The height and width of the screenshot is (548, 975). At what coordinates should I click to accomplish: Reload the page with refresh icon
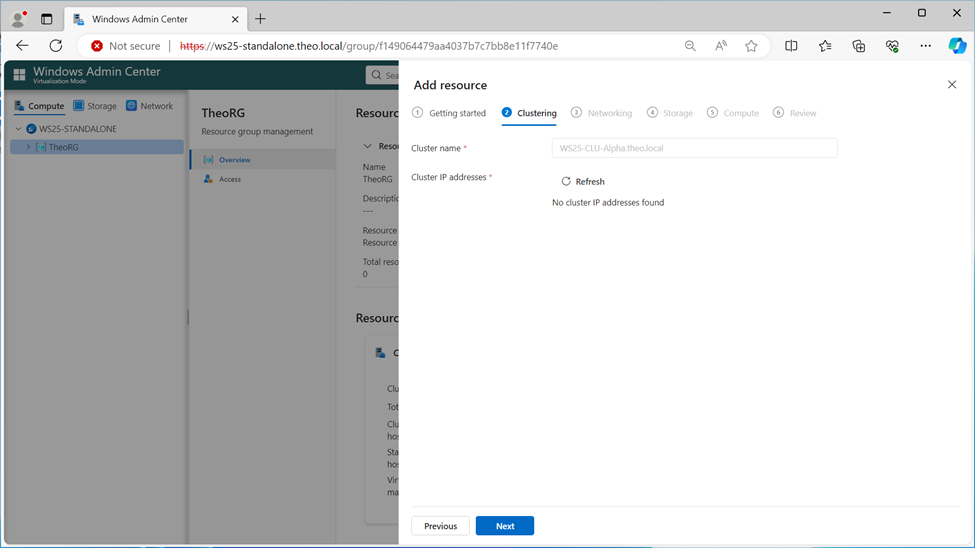(x=56, y=45)
